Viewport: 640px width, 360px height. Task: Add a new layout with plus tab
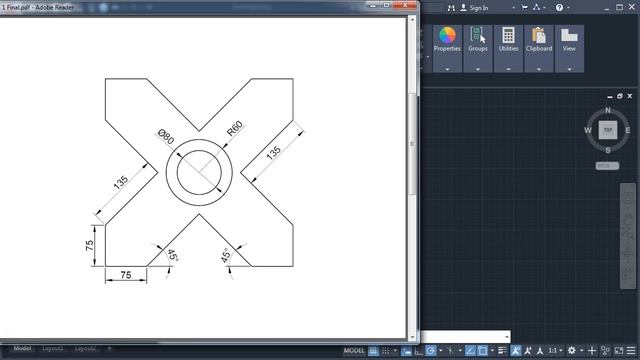(109, 349)
